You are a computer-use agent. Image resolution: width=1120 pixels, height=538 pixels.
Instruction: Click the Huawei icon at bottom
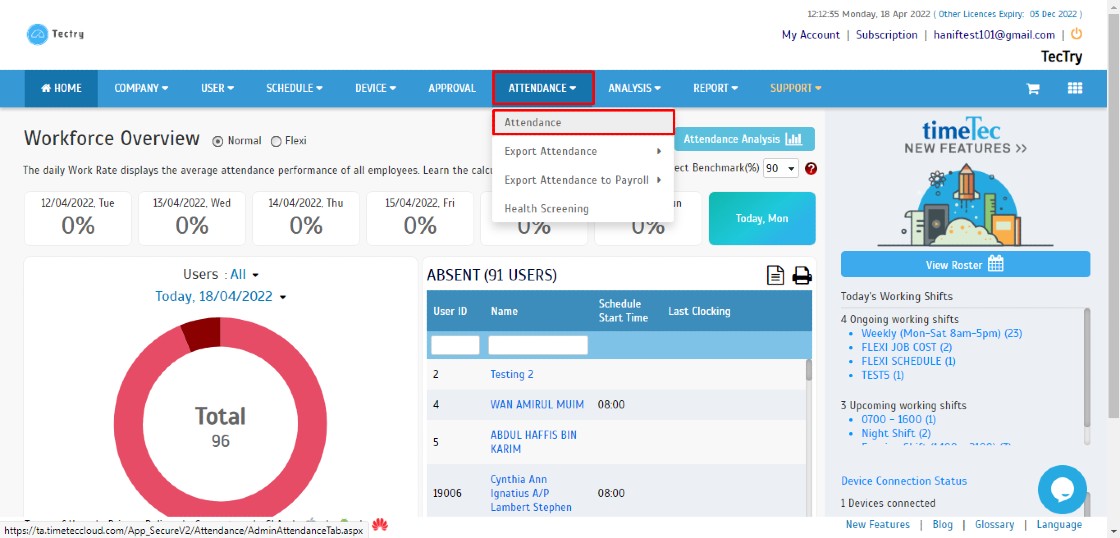click(379, 524)
